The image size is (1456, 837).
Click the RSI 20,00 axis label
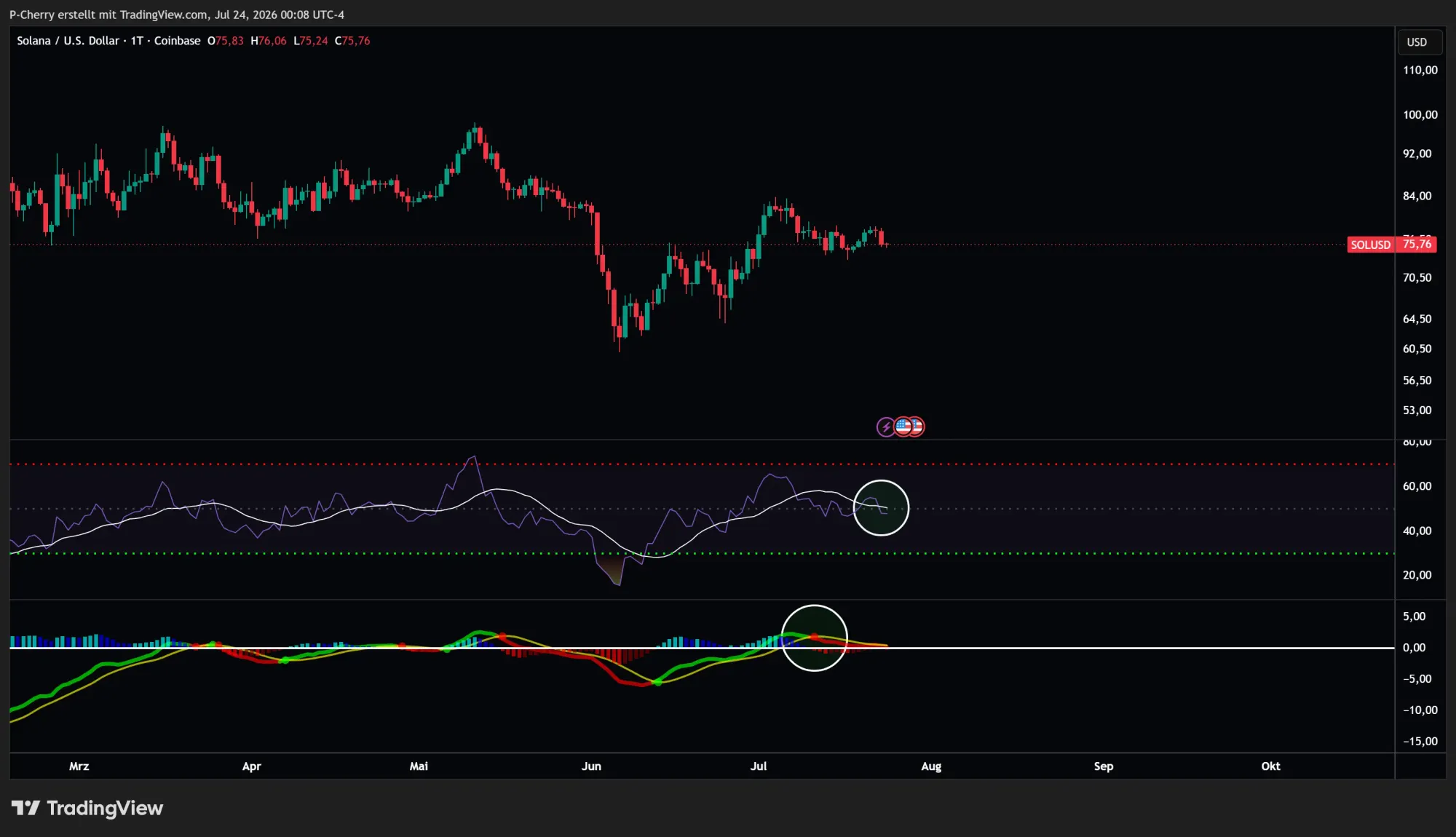point(1417,575)
